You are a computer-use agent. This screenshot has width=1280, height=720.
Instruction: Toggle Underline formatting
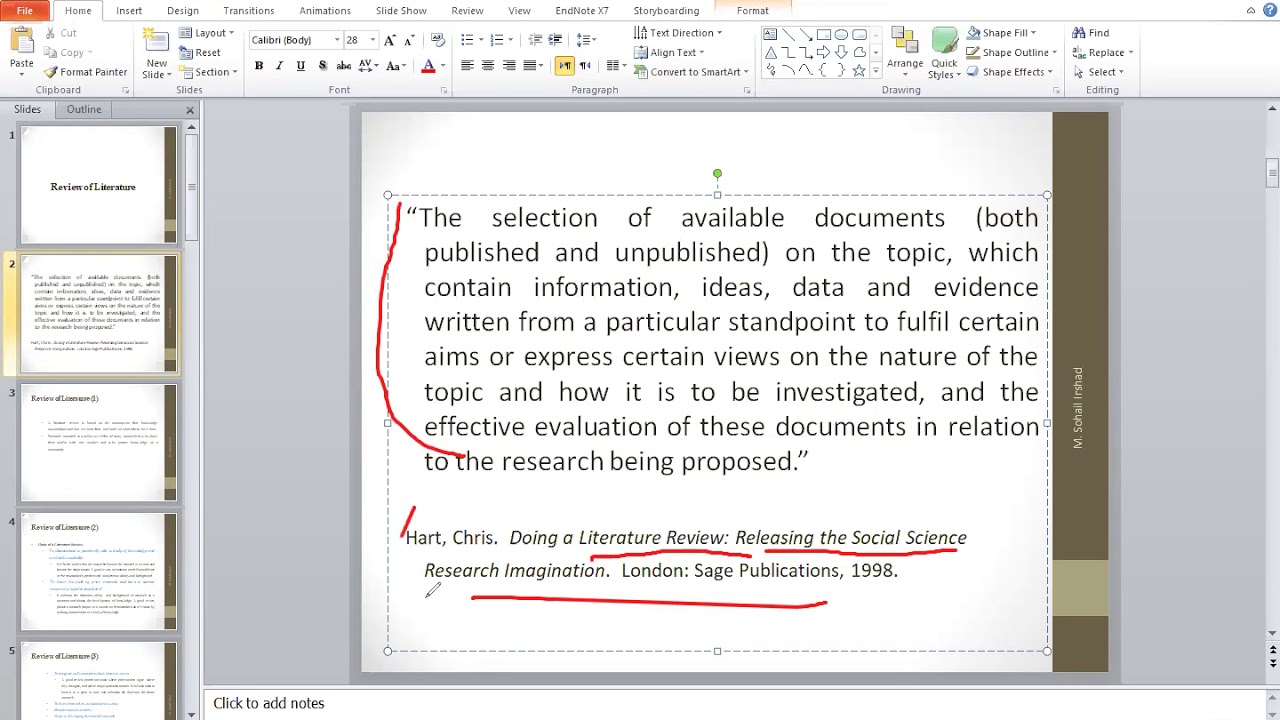(x=300, y=66)
